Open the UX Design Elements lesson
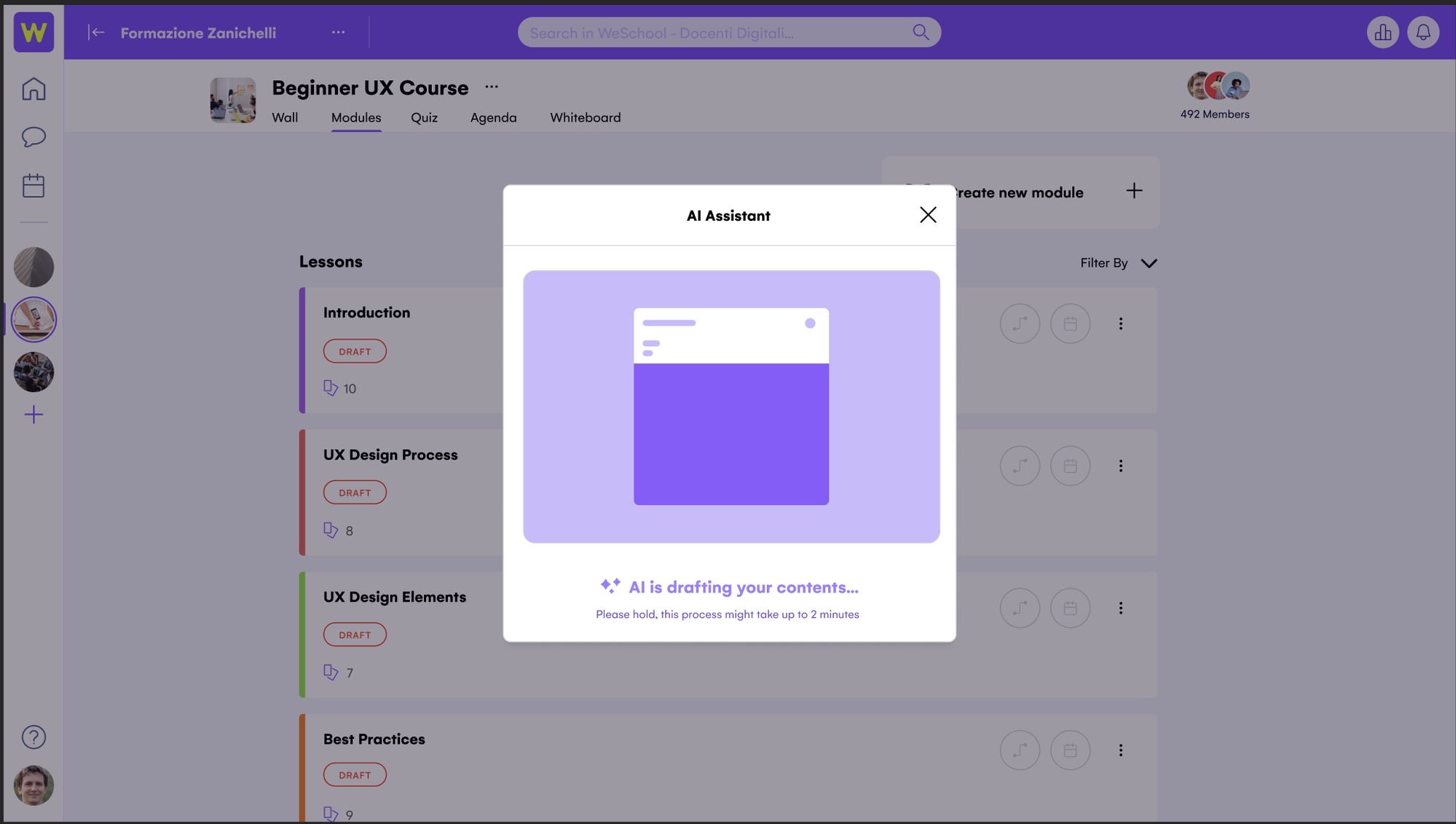Viewport: 1456px width, 824px height. 395,597
